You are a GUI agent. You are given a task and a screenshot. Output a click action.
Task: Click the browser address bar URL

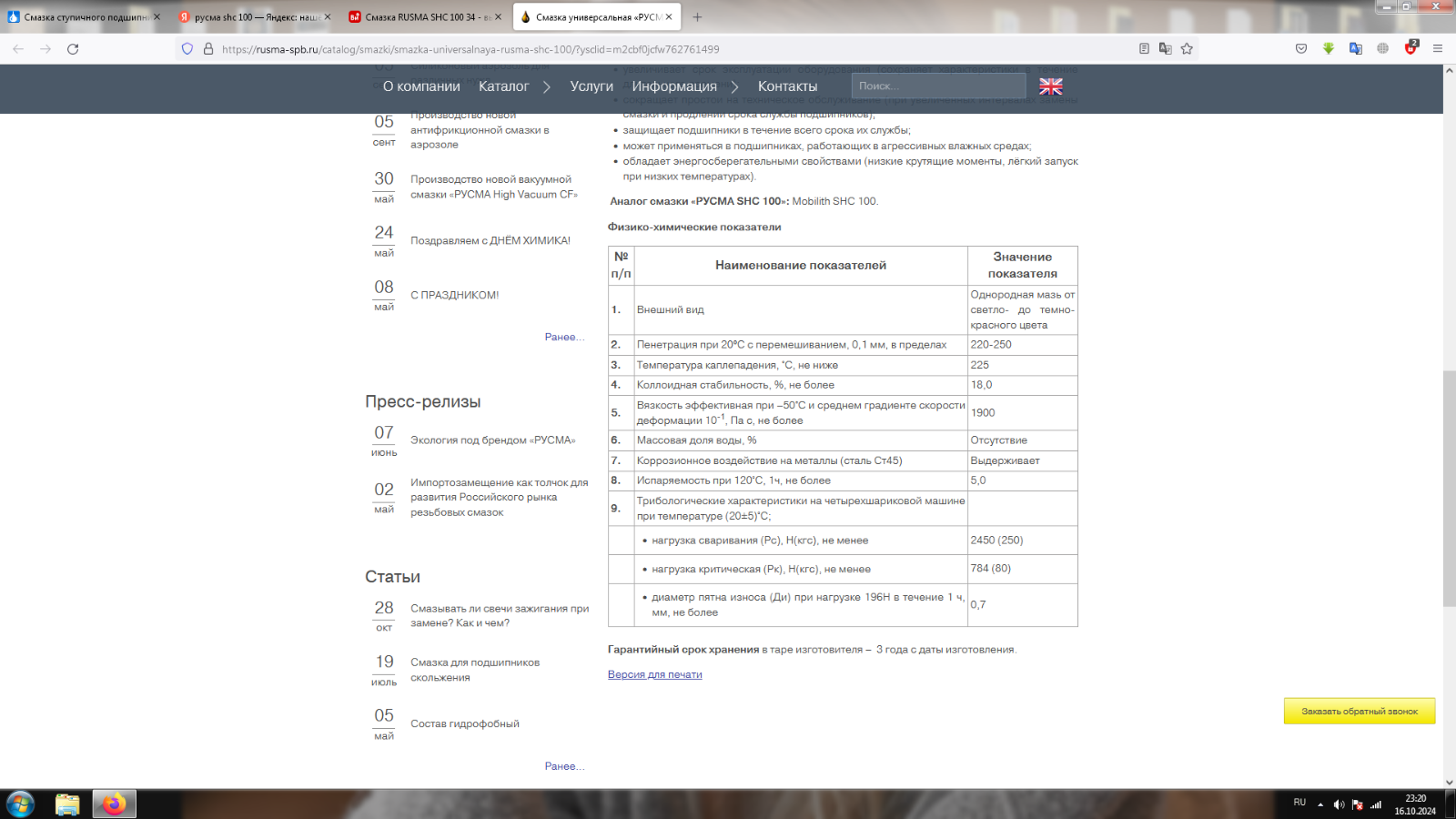click(x=470, y=49)
